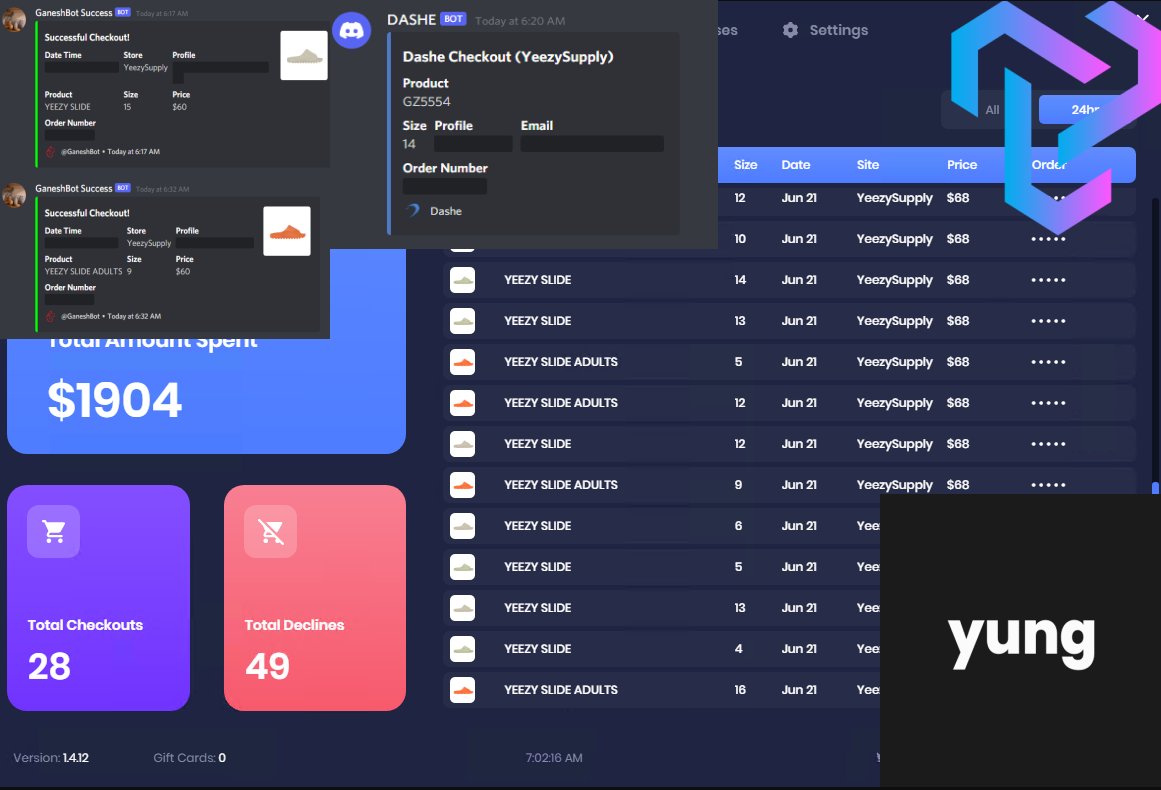
Task: Click the Total Checkouts value 28
Action: click(x=50, y=666)
